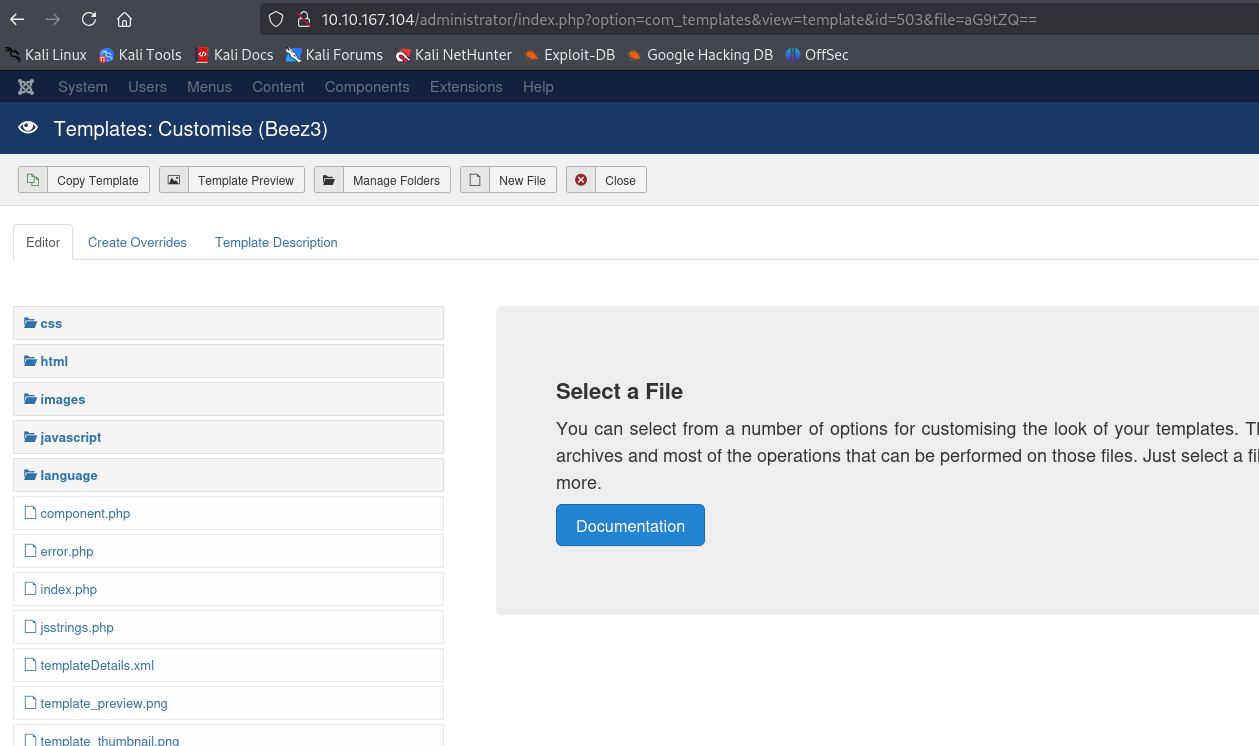Image resolution: width=1259 pixels, height=746 pixels.
Task: Expand the css folder
Action: click(x=51, y=324)
